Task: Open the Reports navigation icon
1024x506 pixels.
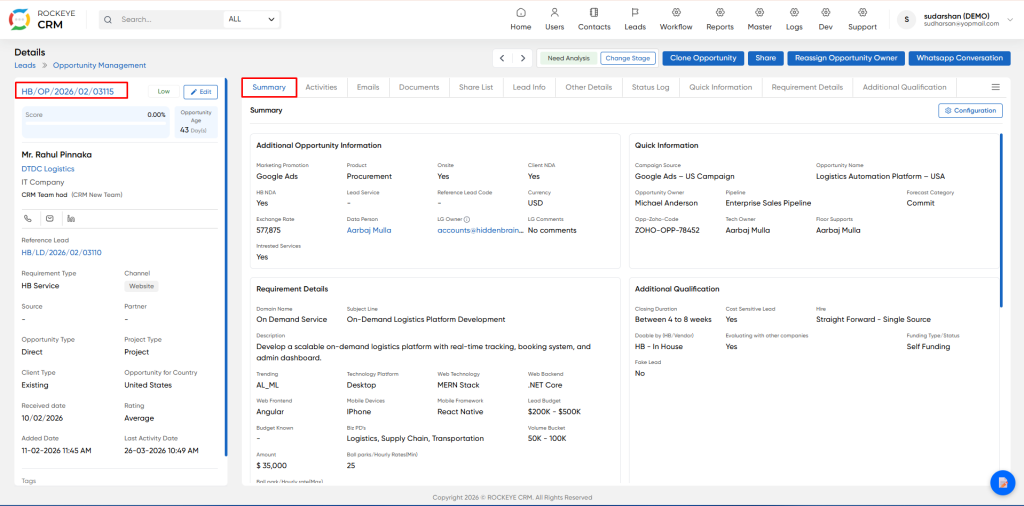Action: coord(720,12)
